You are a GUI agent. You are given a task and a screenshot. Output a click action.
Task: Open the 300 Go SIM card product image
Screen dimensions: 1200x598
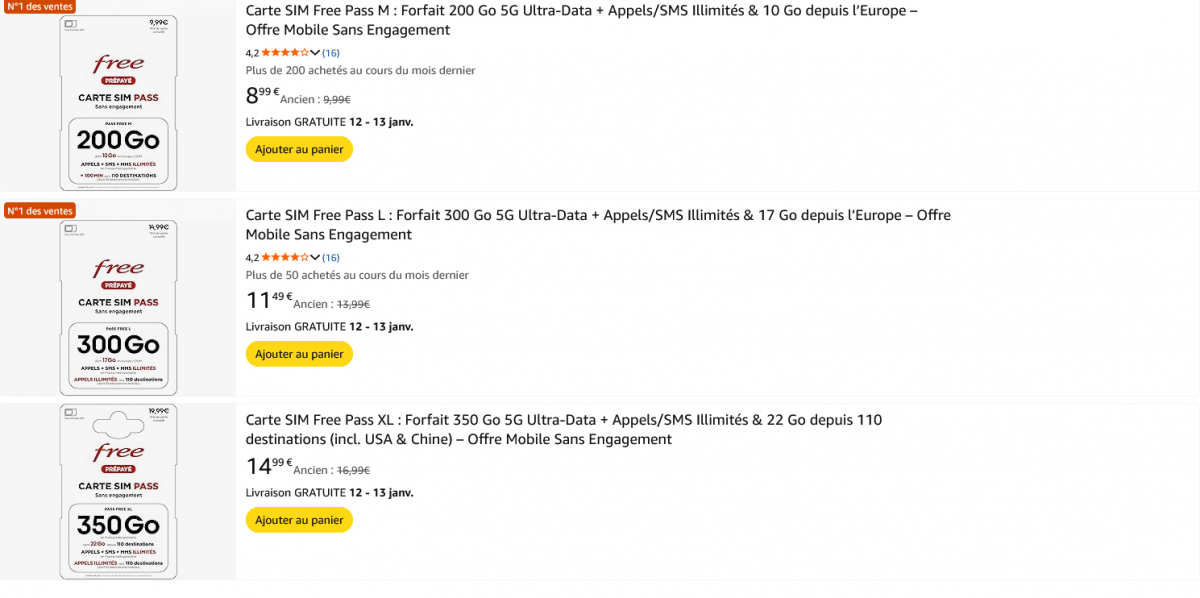[118, 307]
